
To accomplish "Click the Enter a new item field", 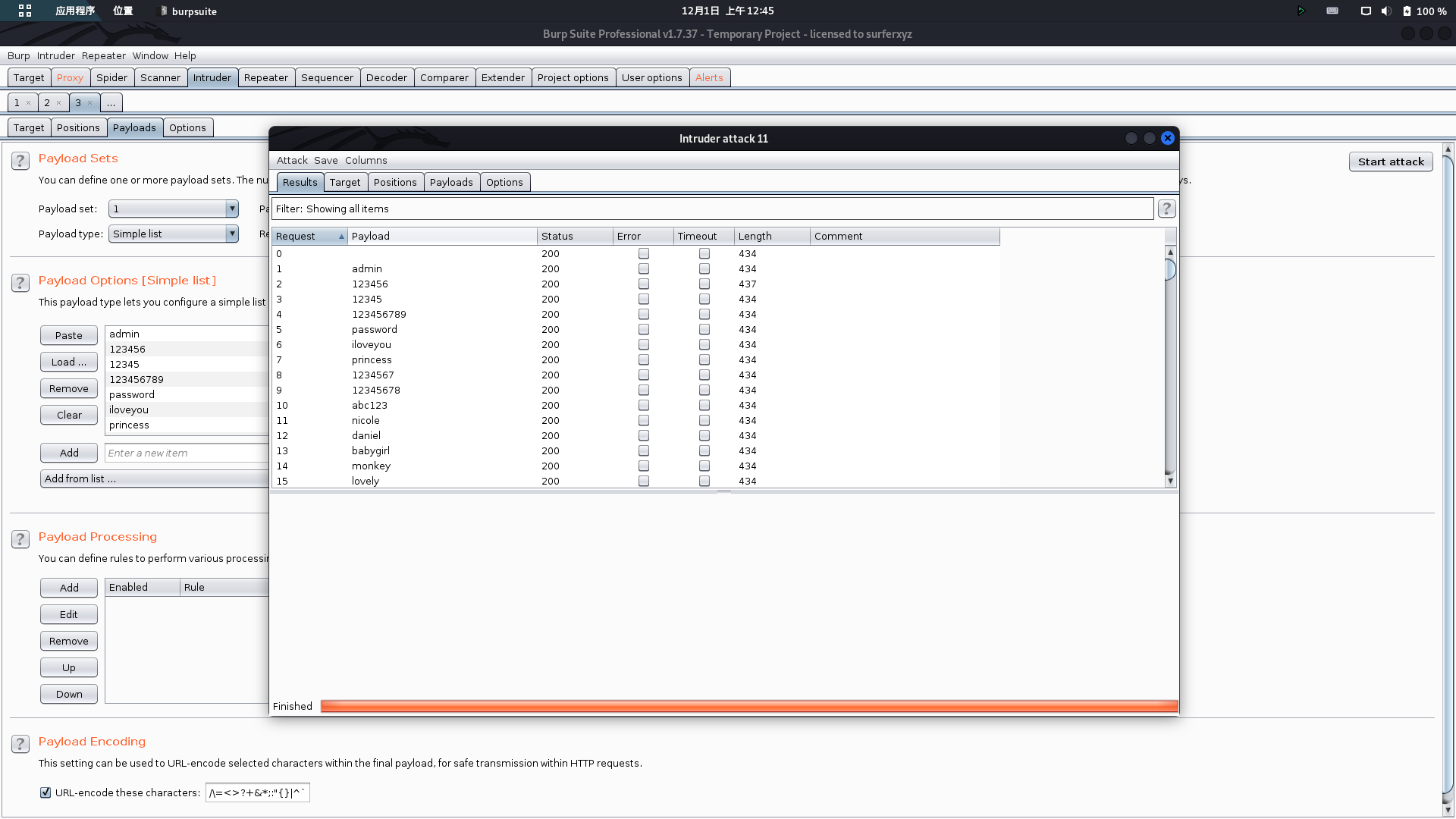I will (x=186, y=453).
